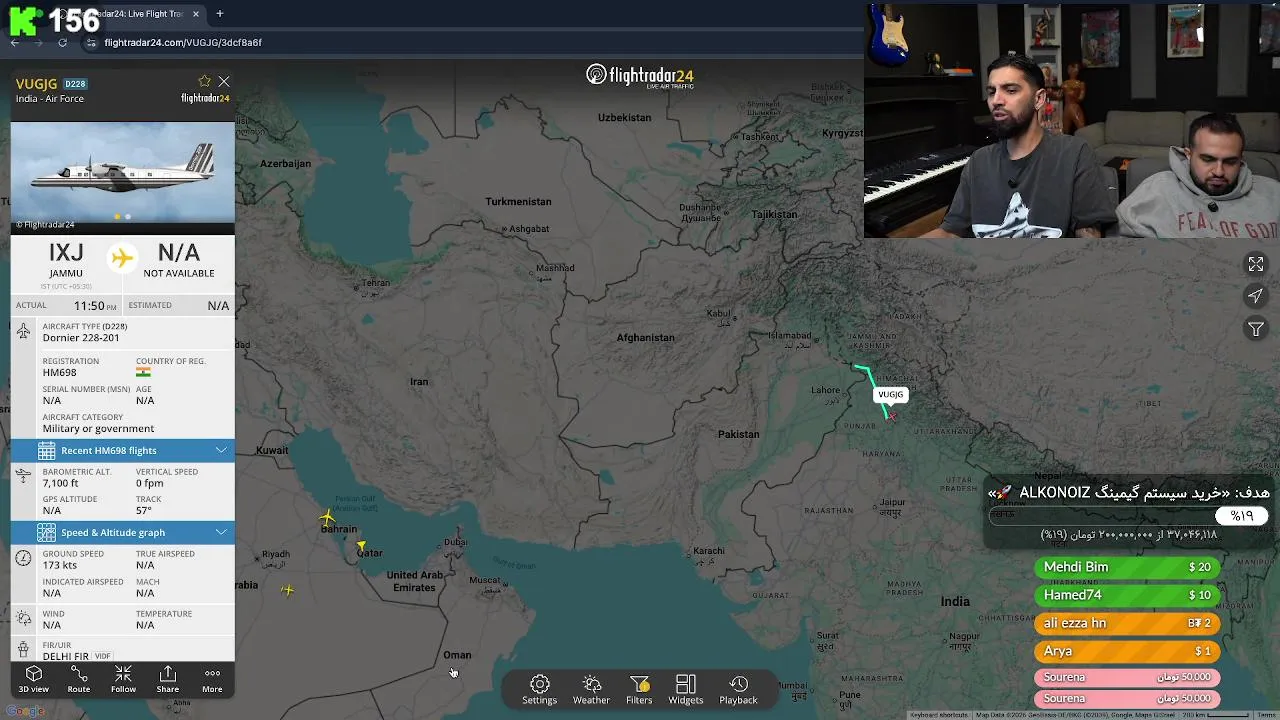The image size is (1280, 720).
Task: Click the Dornier 228-201 aircraft type
Action: 81,338
